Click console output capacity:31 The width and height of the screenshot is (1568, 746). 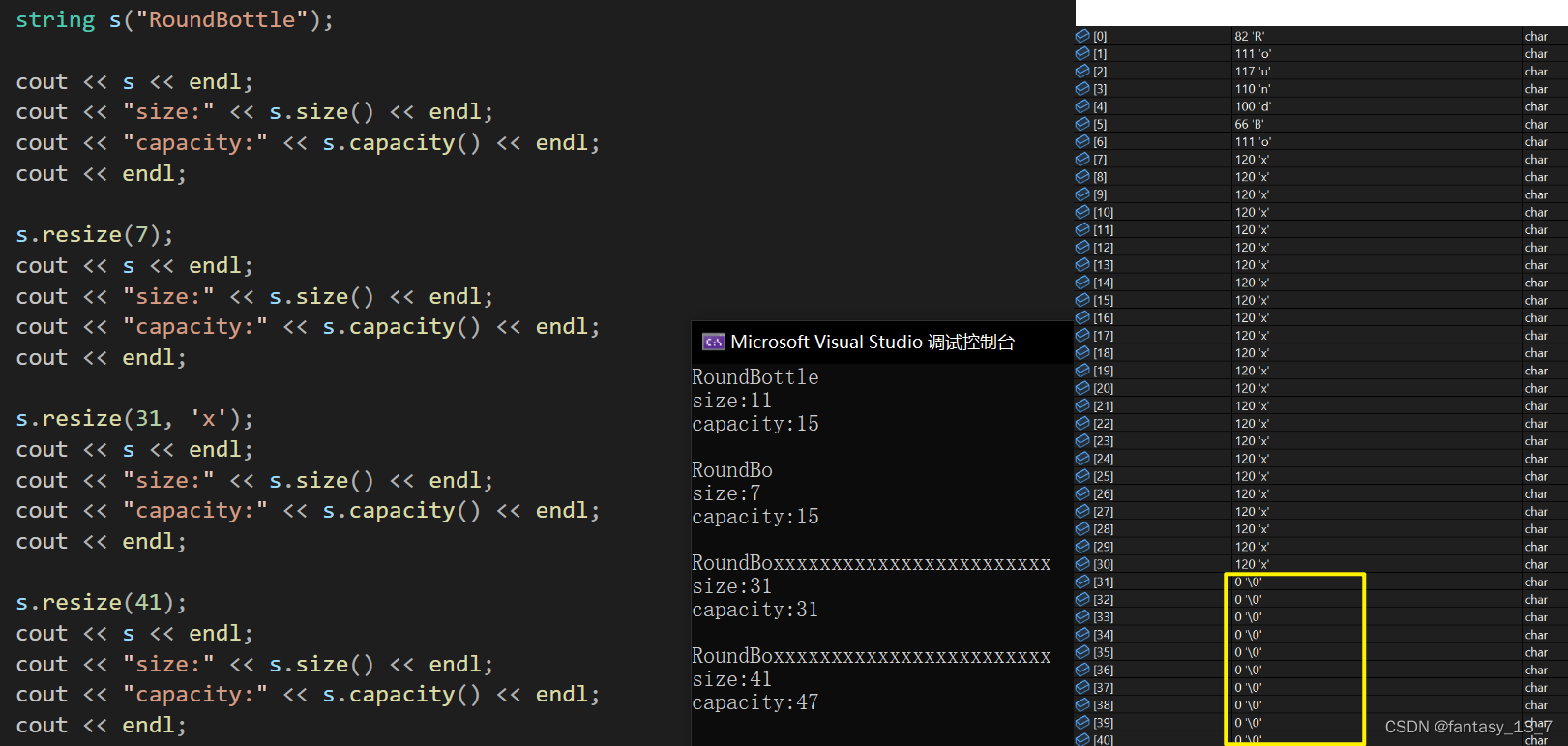click(x=754, y=610)
